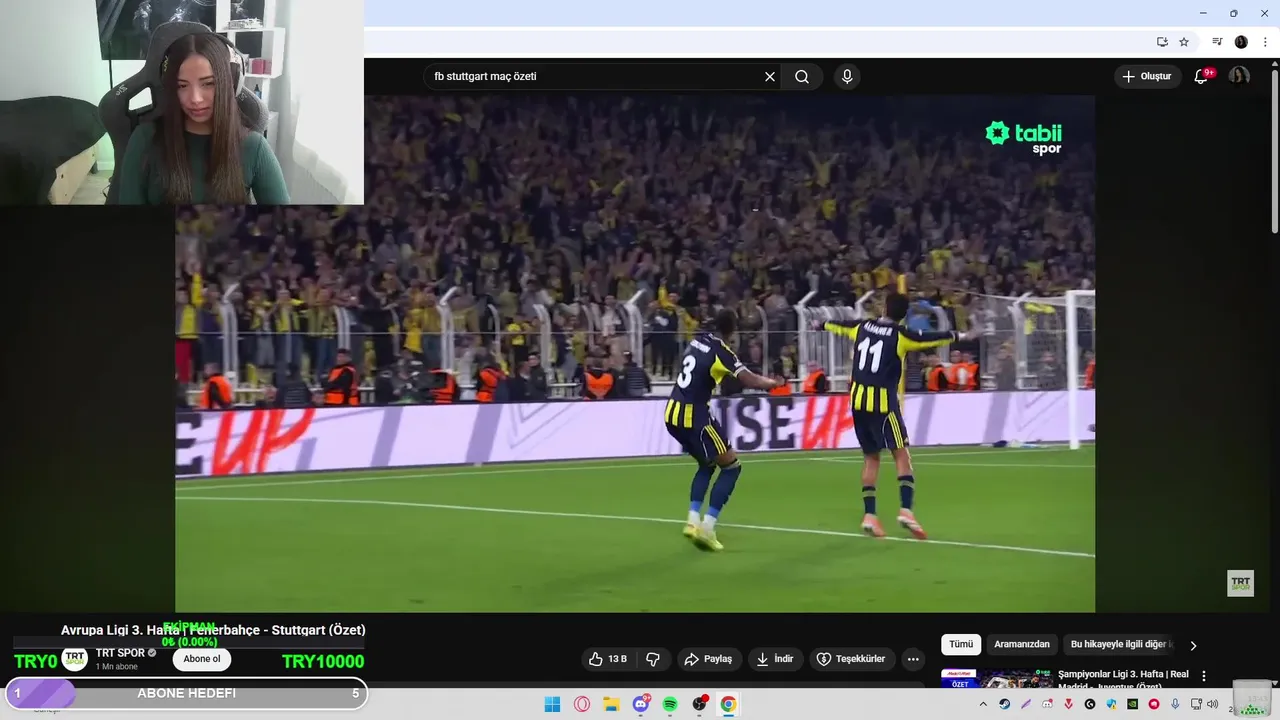1280x720 pixels.
Task: Bookmark this page with star icon
Action: (x=1184, y=42)
